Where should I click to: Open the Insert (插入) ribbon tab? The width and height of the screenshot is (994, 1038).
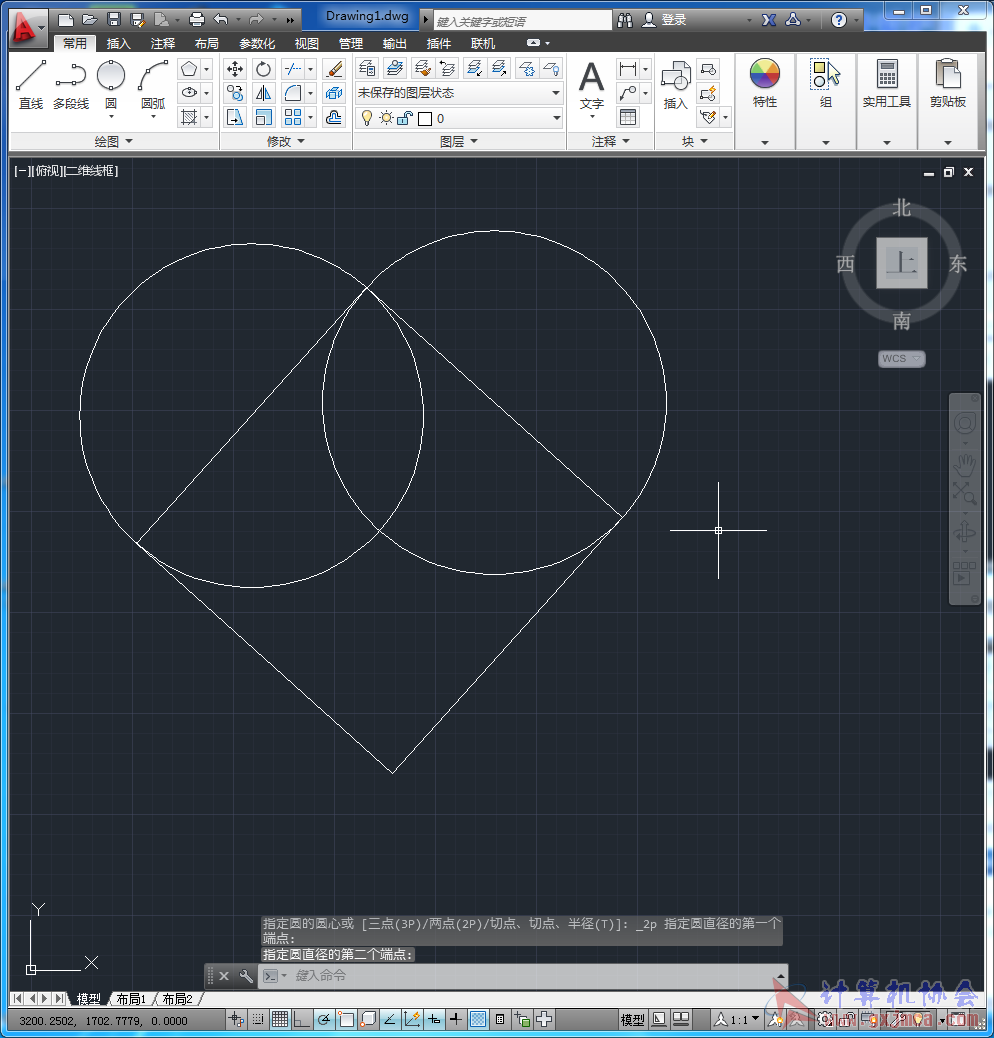pyautogui.click(x=118, y=44)
